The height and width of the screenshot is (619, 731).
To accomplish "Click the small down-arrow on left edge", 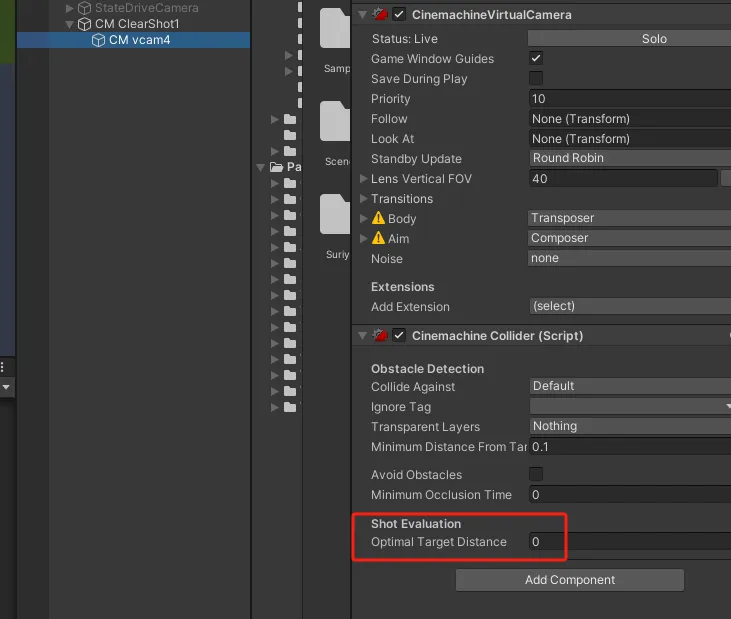I will pyautogui.click(x=6, y=387).
